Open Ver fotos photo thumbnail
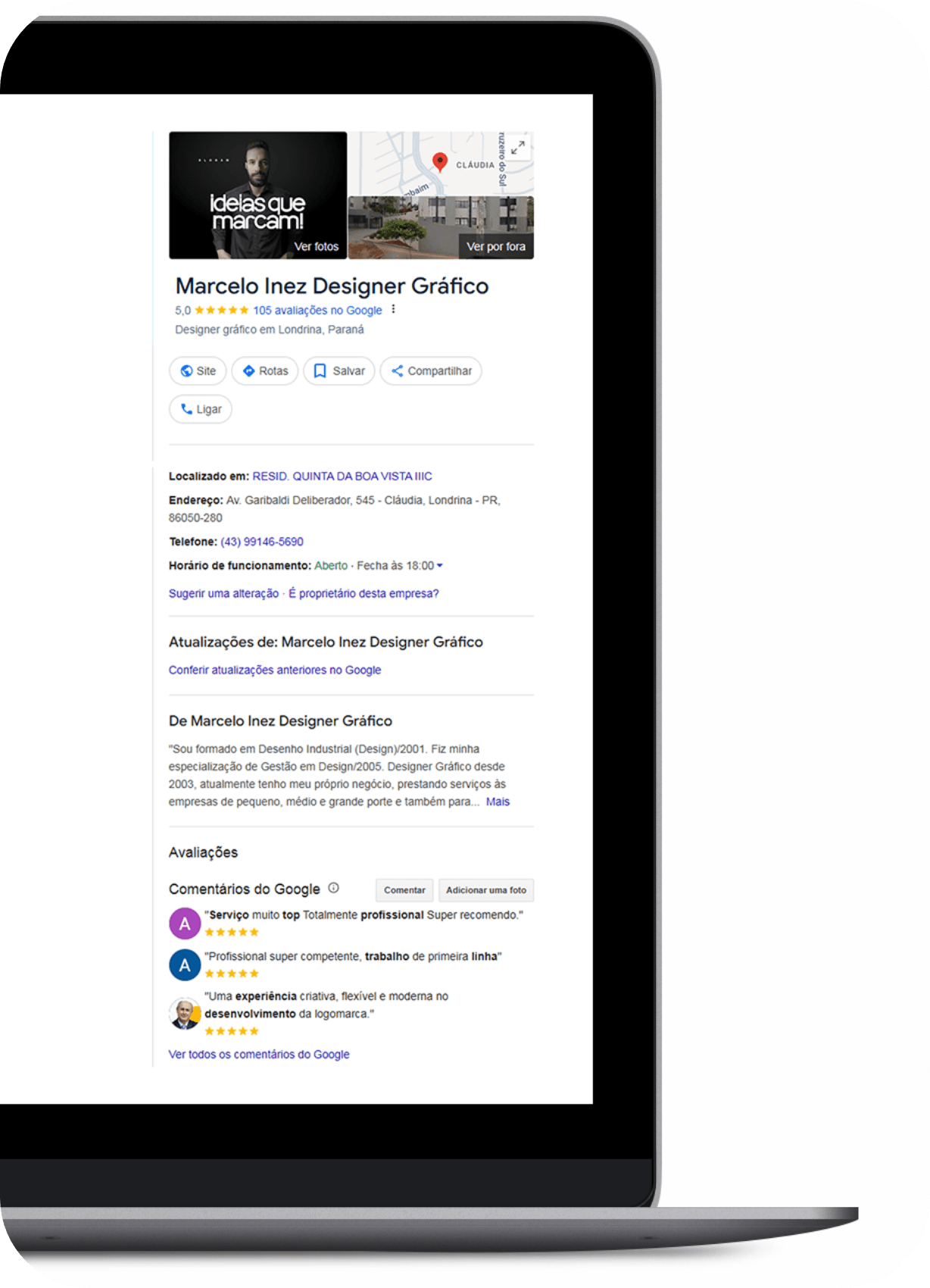The height and width of the screenshot is (1288, 930). 257,195
